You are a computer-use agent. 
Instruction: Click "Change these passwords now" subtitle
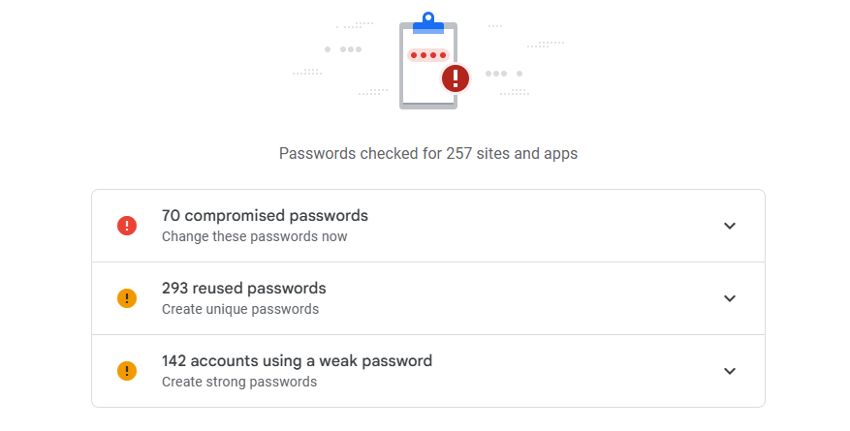tap(255, 237)
